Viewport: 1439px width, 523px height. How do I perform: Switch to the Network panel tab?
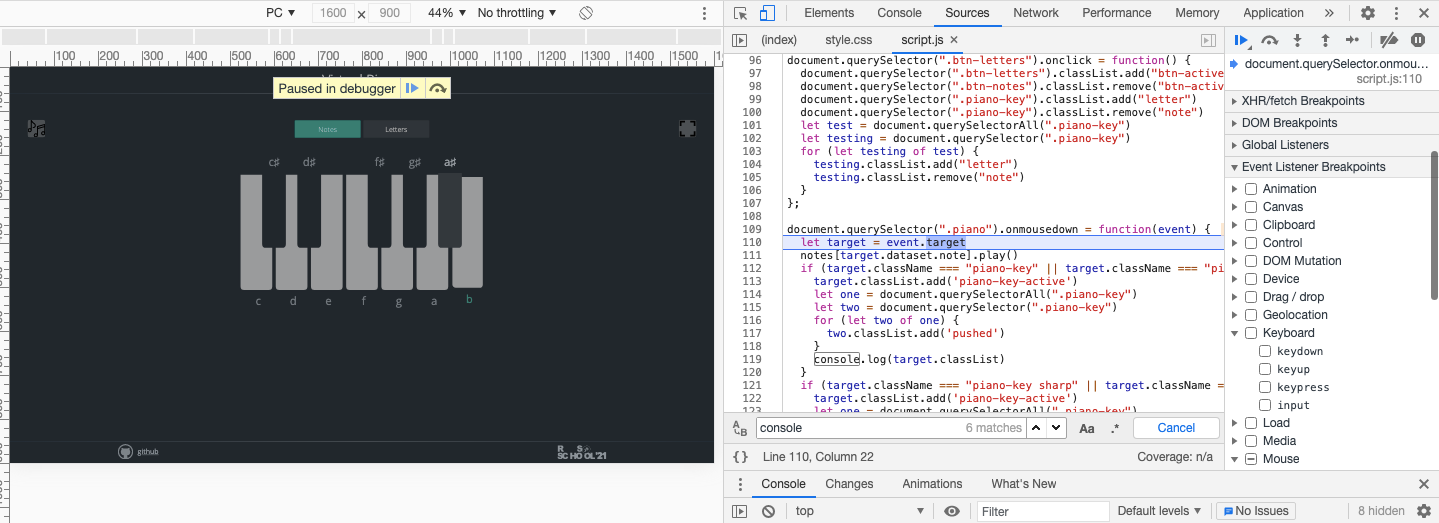pos(1035,13)
